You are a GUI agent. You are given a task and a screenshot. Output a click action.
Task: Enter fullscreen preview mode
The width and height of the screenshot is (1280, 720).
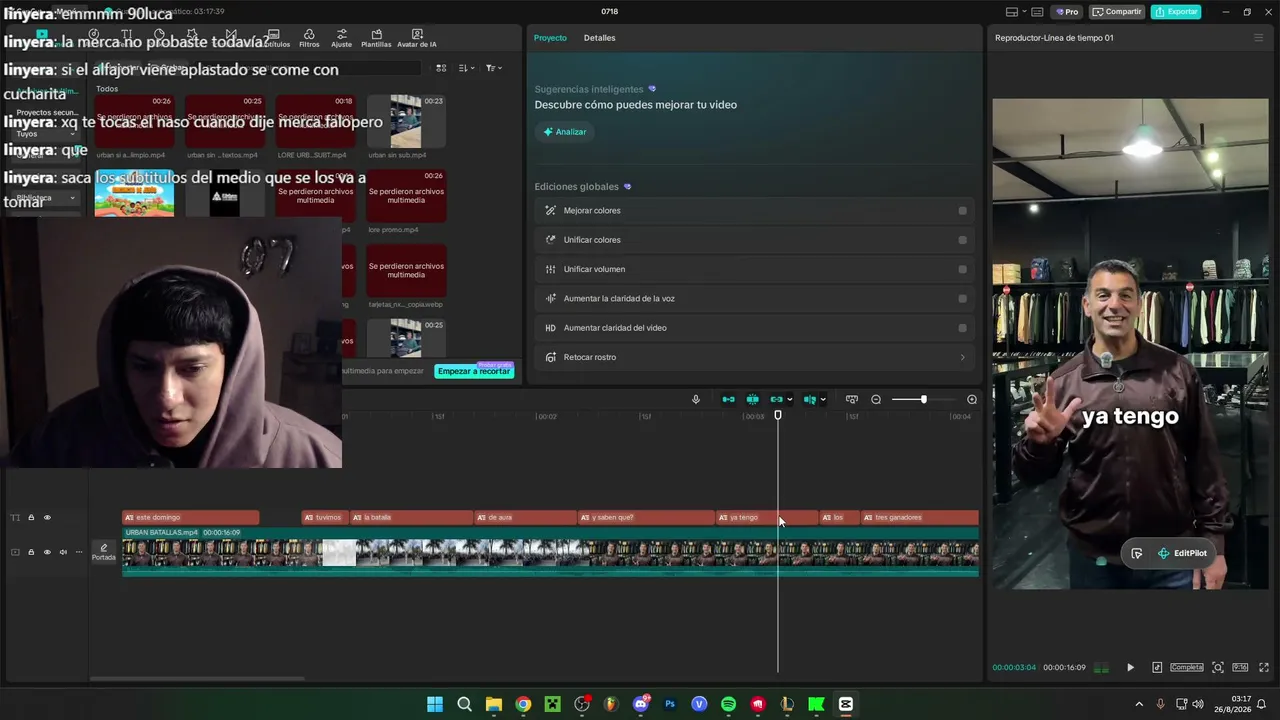click(x=1264, y=668)
